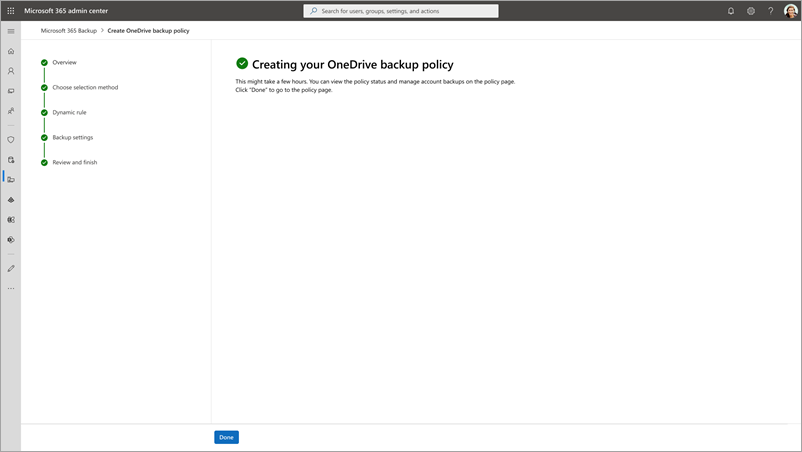Screen dimensions: 802x452
Task: Open the database-with-badge icon below the shield
Action: coord(11,160)
